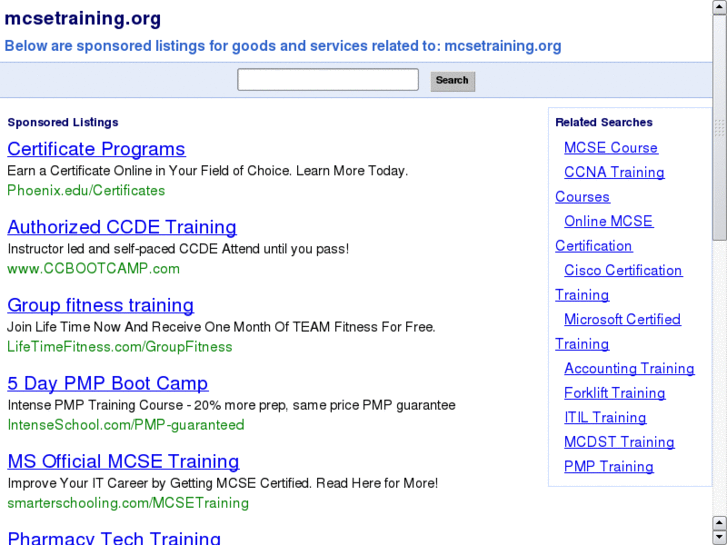Click the Sponsored Listings heading
Screen dimensions: 727x545
tap(63, 122)
